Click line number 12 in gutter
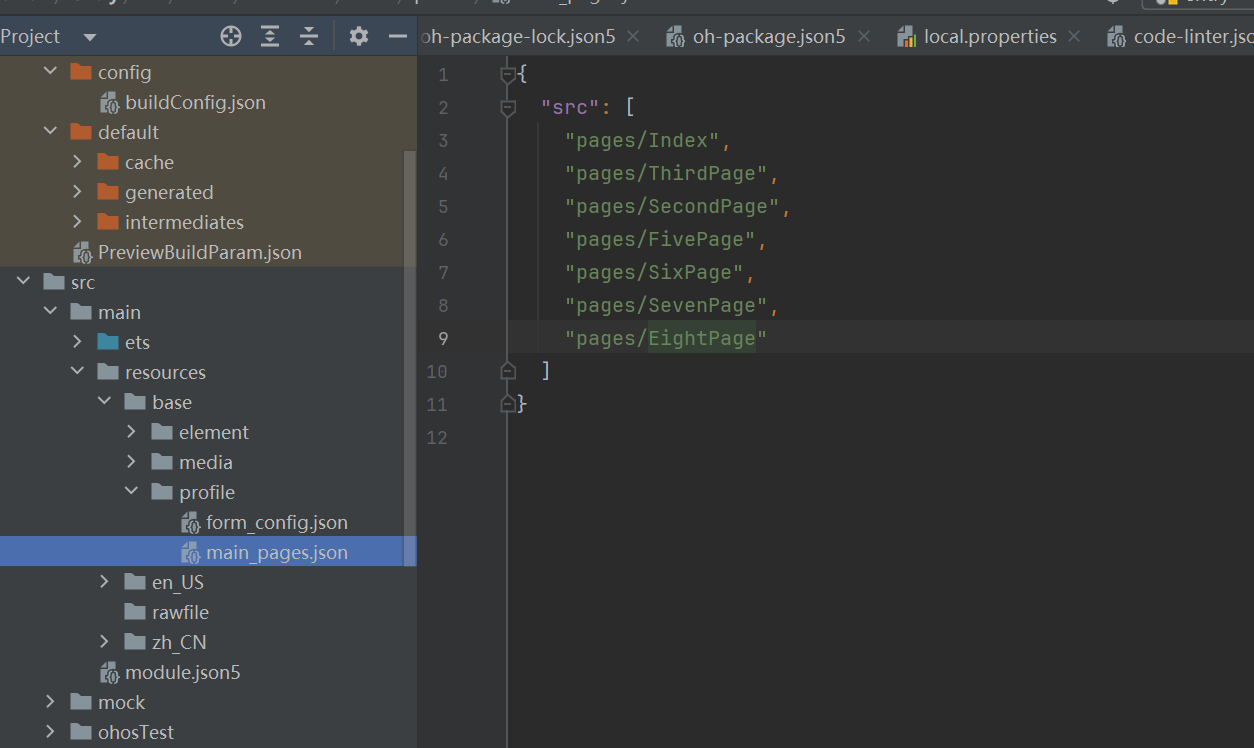The image size is (1254, 748). [x=437, y=437]
